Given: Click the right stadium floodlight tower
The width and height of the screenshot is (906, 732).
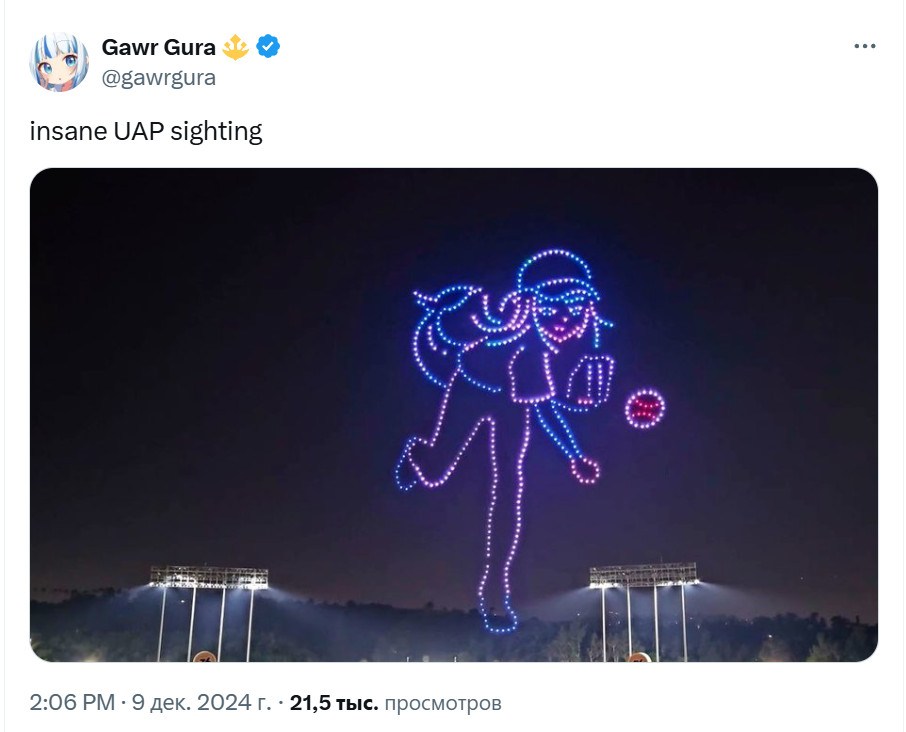Looking at the screenshot, I should 644,610.
